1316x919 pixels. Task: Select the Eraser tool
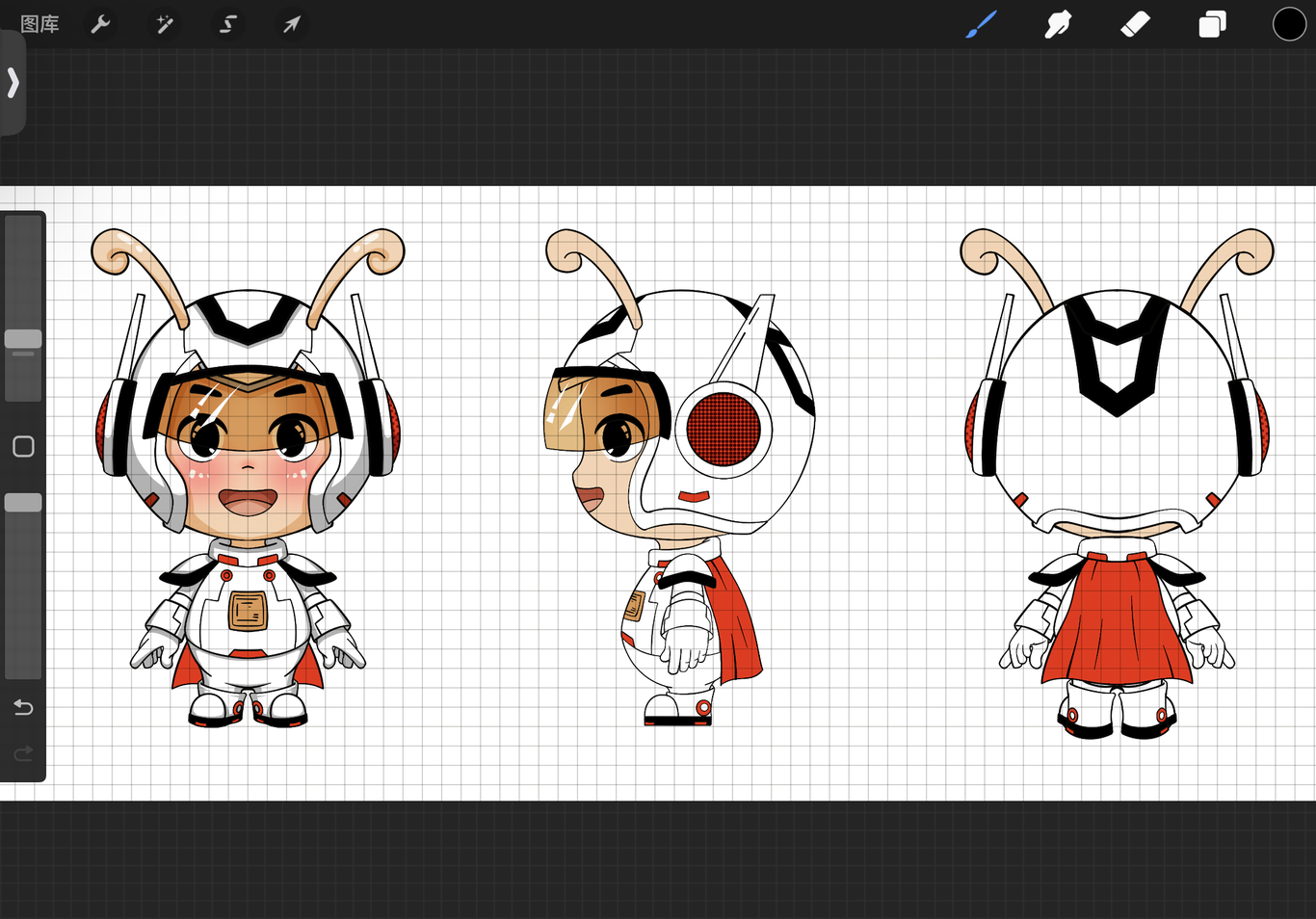[x=1135, y=24]
